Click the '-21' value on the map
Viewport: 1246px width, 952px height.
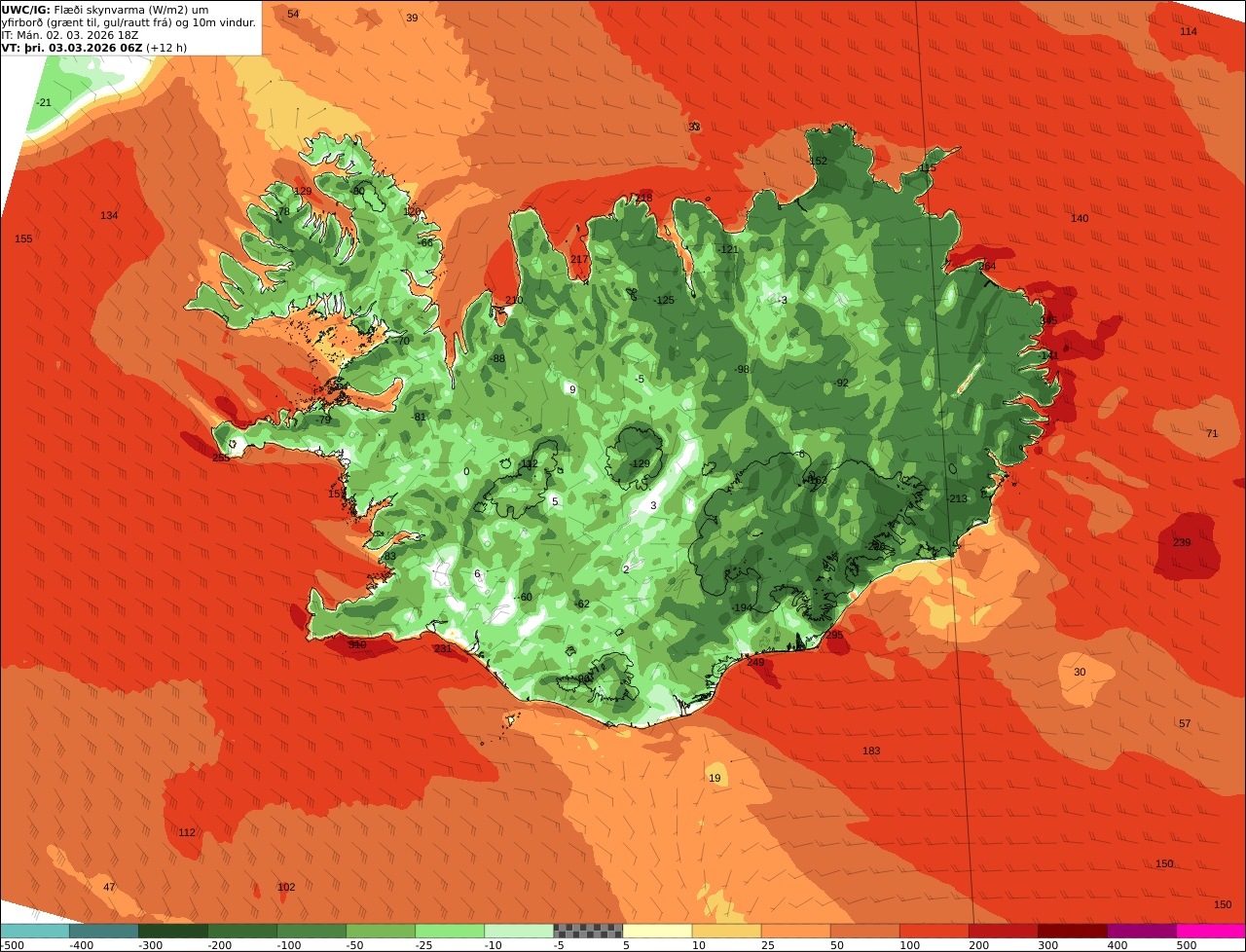44,102
